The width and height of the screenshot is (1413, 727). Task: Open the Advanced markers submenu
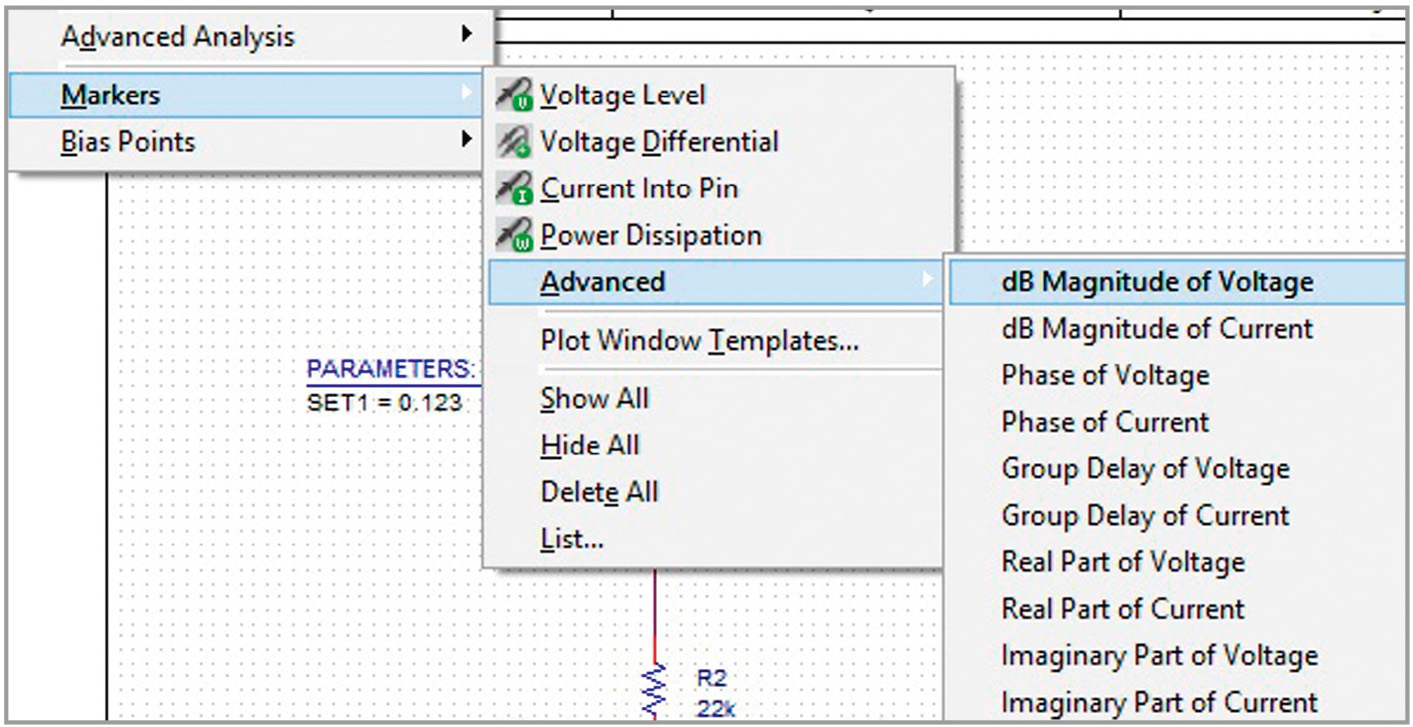[x=602, y=283]
